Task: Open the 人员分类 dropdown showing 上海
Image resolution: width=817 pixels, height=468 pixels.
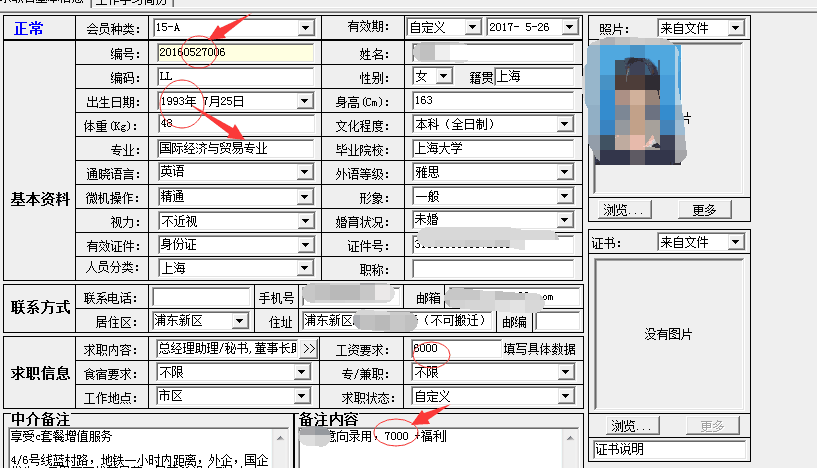Action: coord(305,269)
